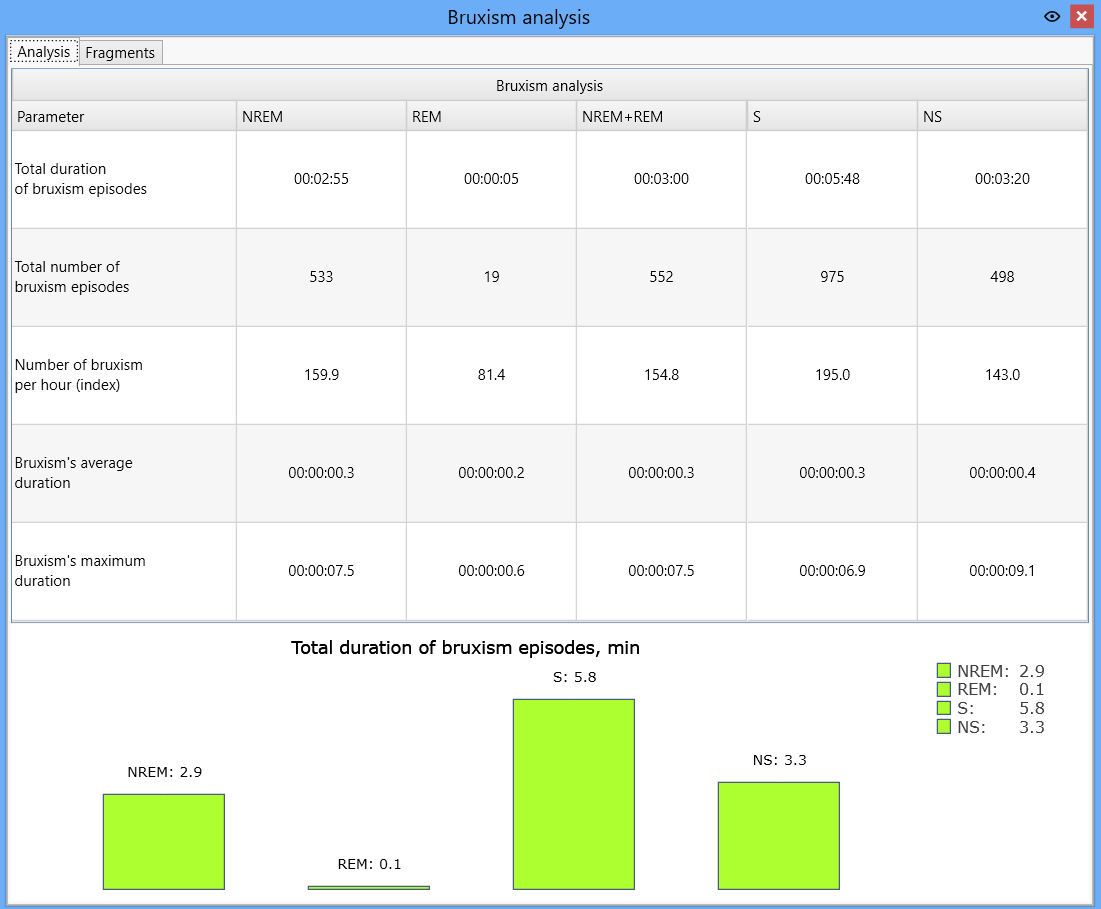Viewport: 1101px width, 909px height.
Task: Select the Total duration of bruxism episodes row
Action: click(550, 179)
